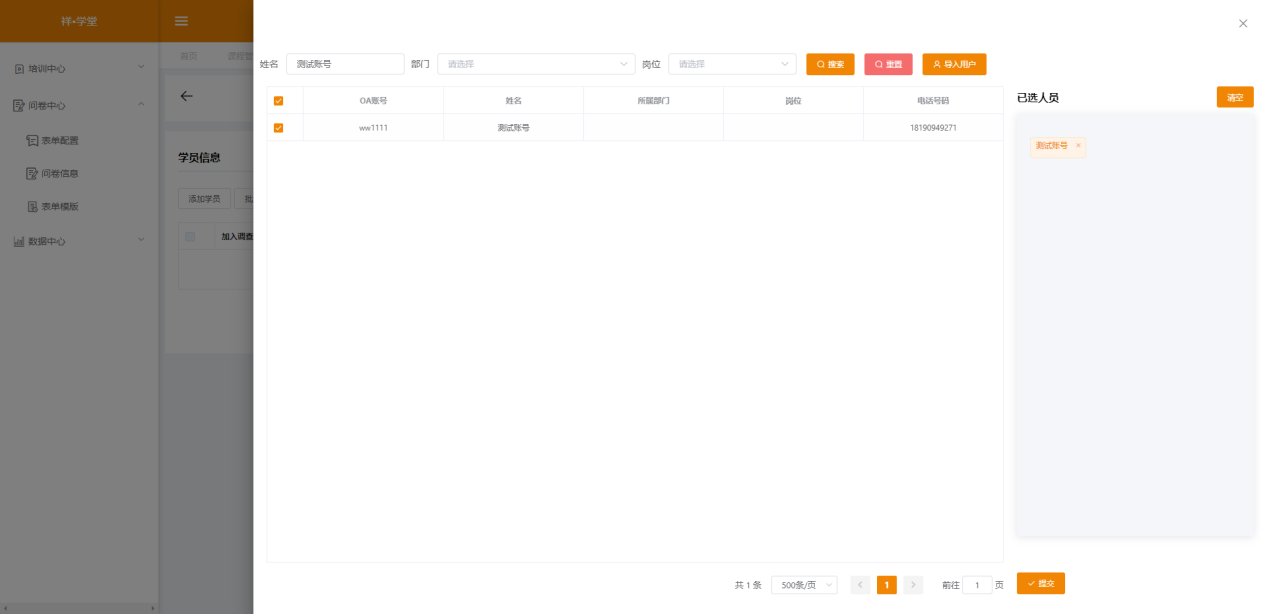Click the hamburger menu icon
Image resolution: width=1267 pixels, height=614 pixels.
181,21
